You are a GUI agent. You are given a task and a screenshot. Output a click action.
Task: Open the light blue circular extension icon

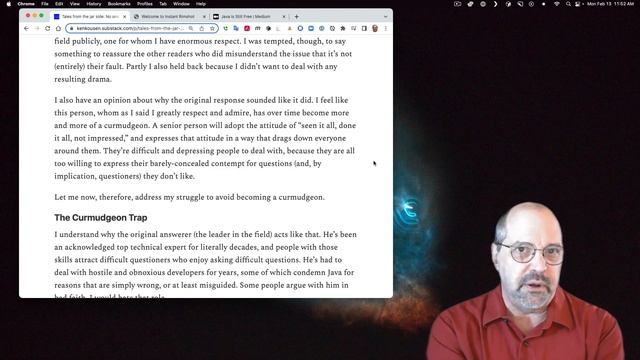click(x=322, y=29)
